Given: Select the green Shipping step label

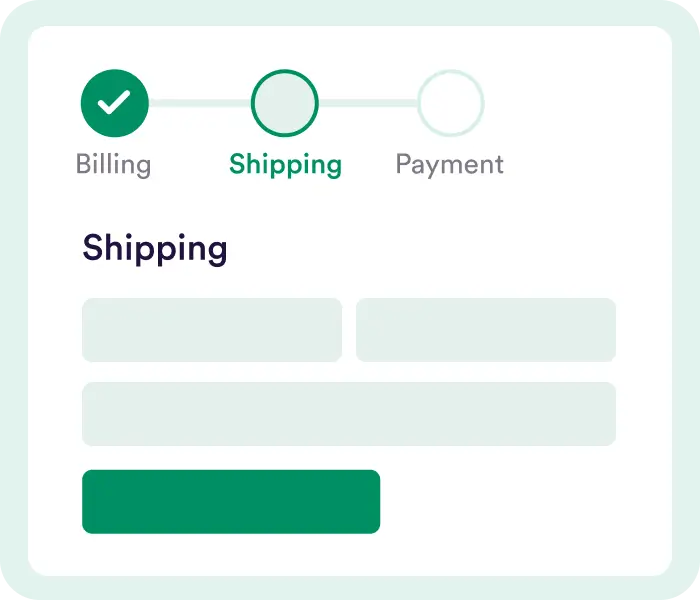Looking at the screenshot, I should 285,164.
